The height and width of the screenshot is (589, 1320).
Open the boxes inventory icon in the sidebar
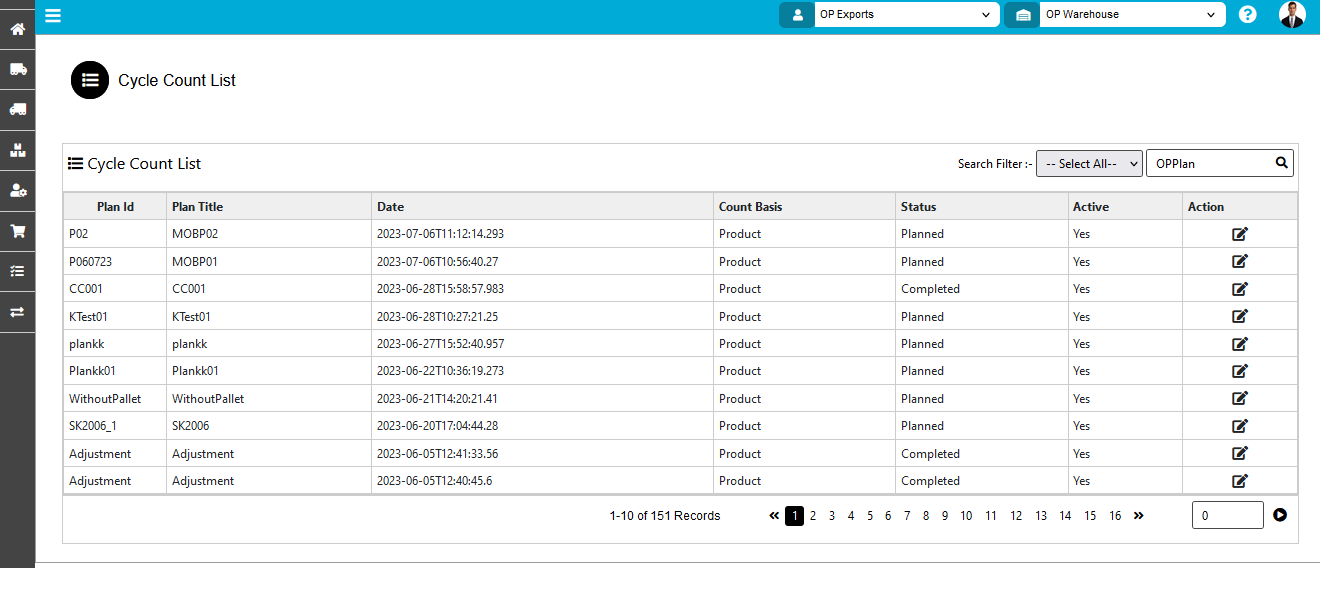[17, 150]
